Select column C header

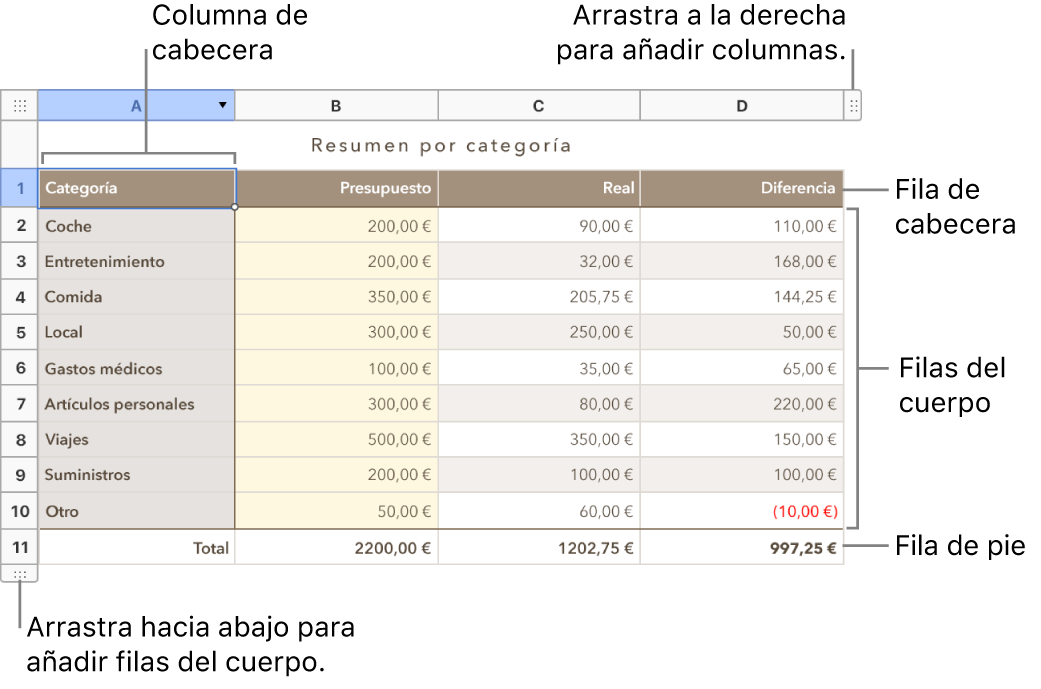click(539, 105)
